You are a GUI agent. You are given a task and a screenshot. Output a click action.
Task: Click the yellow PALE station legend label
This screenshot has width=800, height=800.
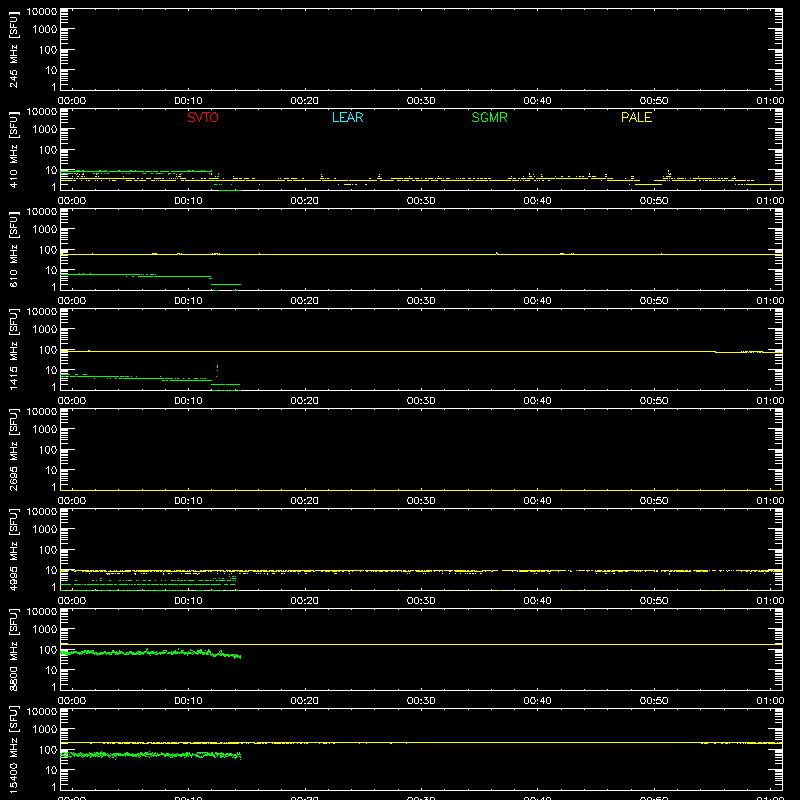click(636, 117)
